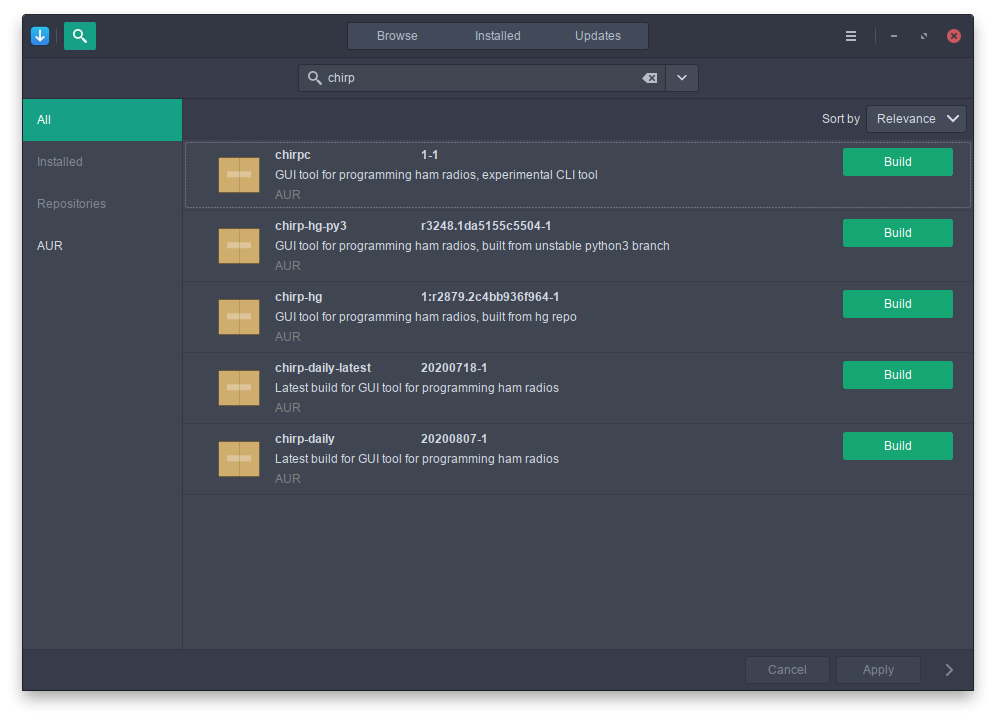
Task: Select the Installed filter in sidebar
Action: (x=102, y=162)
